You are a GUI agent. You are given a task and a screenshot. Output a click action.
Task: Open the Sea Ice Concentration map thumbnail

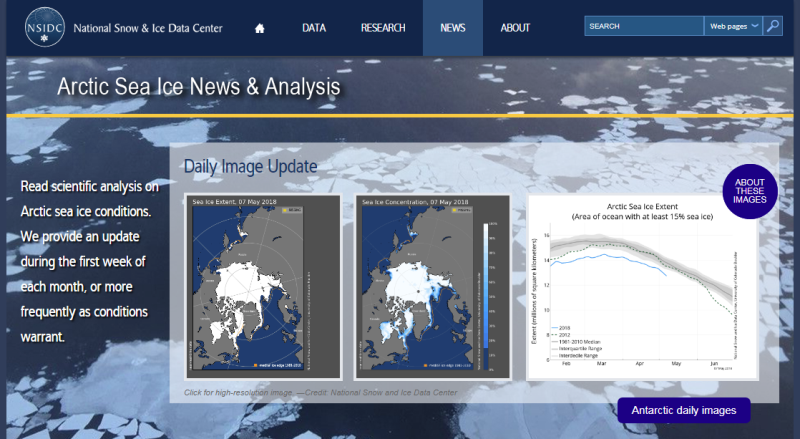coord(433,287)
